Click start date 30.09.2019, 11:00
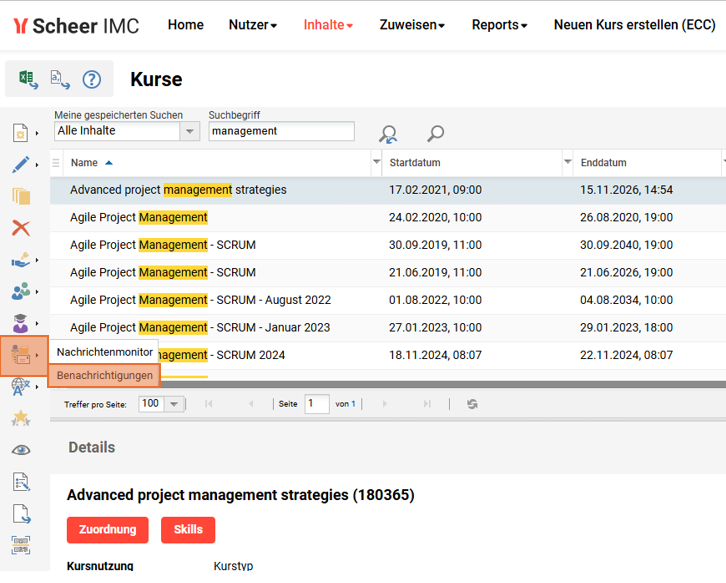The width and height of the screenshot is (726, 583). 435,245
